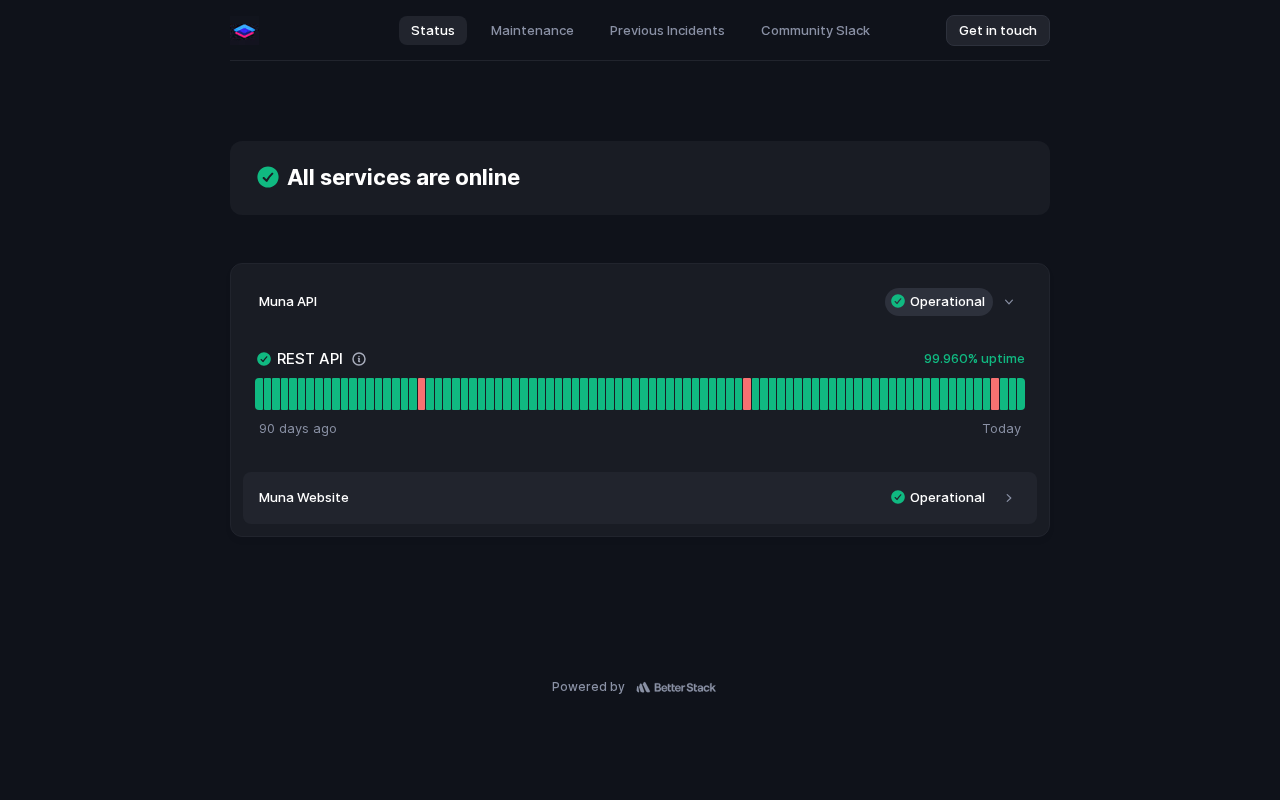Click the Muna Website Operational status badge
Image resolution: width=1280 pixels, height=800 pixels.
coord(938,498)
